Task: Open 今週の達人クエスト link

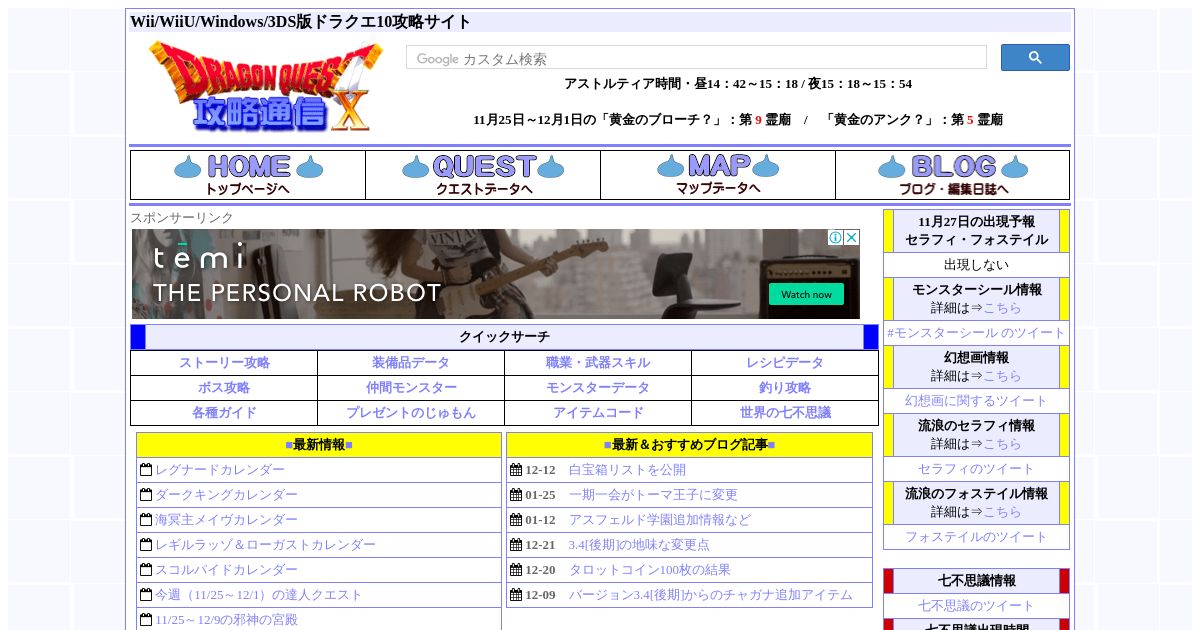Action: [x=259, y=595]
